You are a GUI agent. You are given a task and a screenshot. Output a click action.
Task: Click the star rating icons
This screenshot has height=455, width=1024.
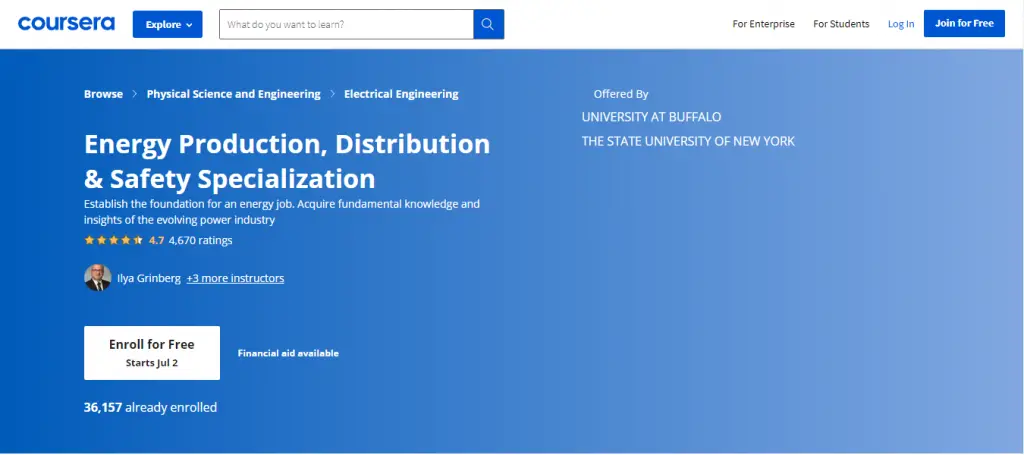click(x=113, y=240)
